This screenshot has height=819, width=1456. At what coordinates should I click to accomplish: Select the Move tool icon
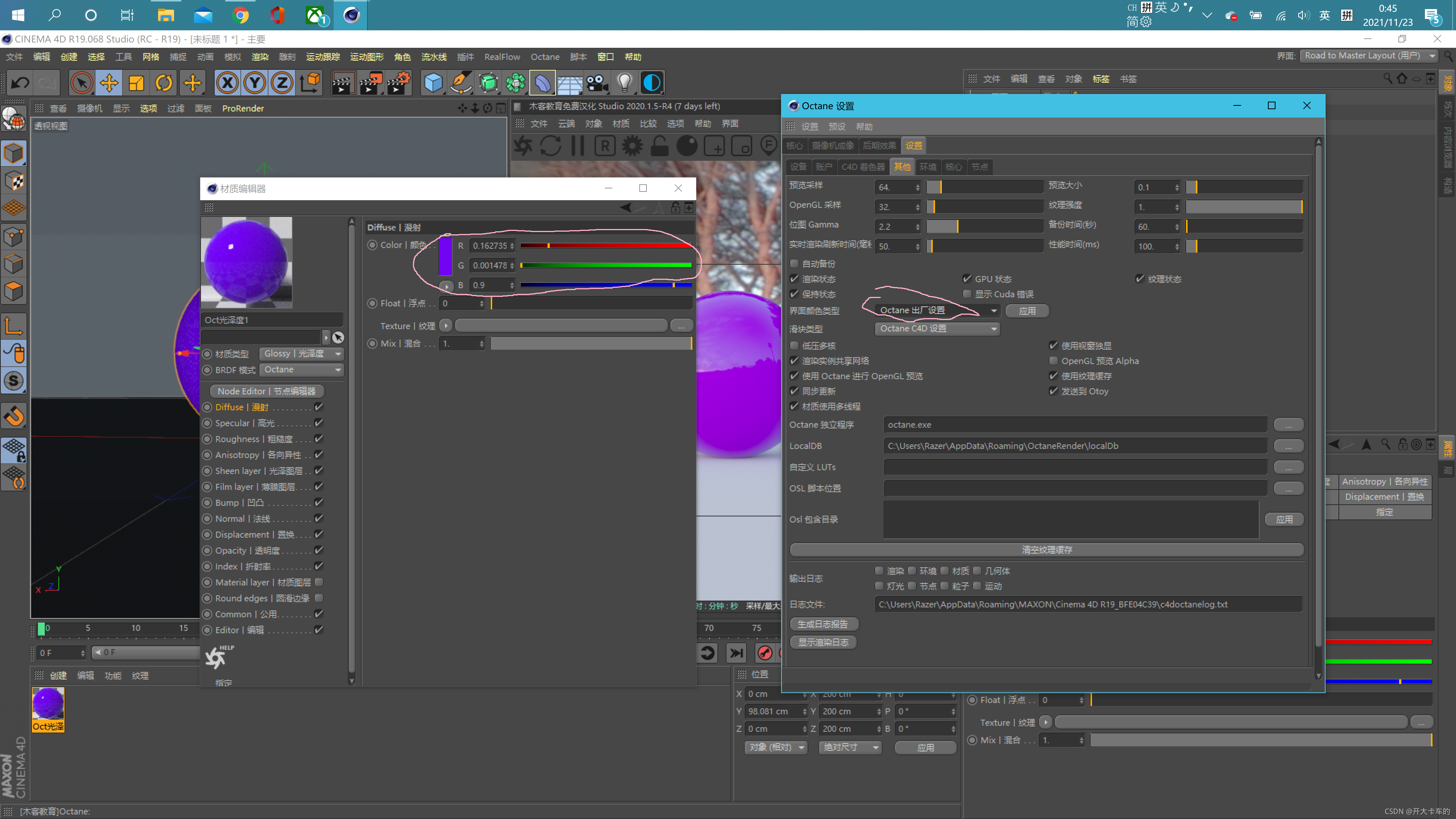click(x=108, y=83)
